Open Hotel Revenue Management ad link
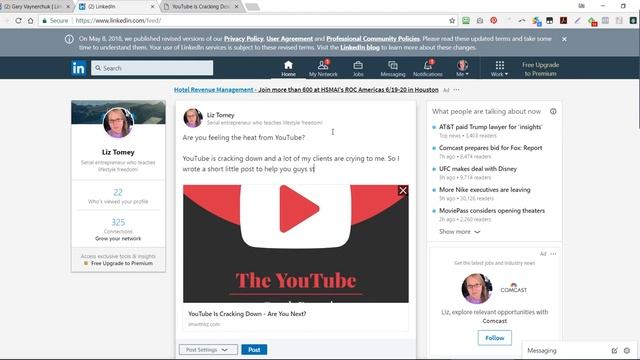The image size is (640, 360). (306, 89)
